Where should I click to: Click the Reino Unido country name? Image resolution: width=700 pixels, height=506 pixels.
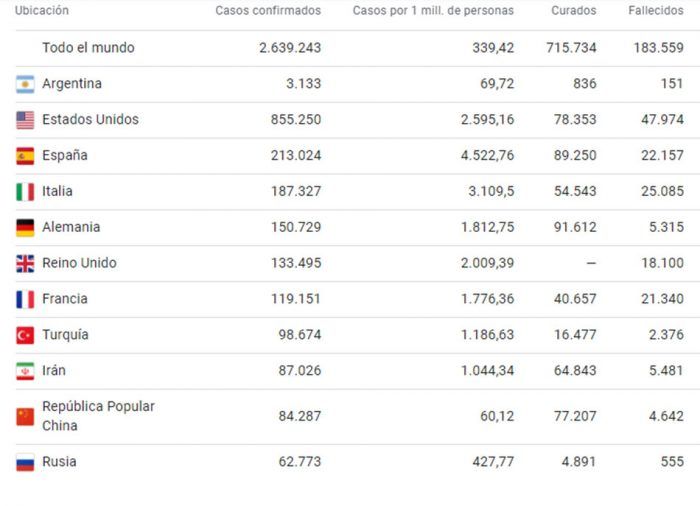click(x=79, y=263)
